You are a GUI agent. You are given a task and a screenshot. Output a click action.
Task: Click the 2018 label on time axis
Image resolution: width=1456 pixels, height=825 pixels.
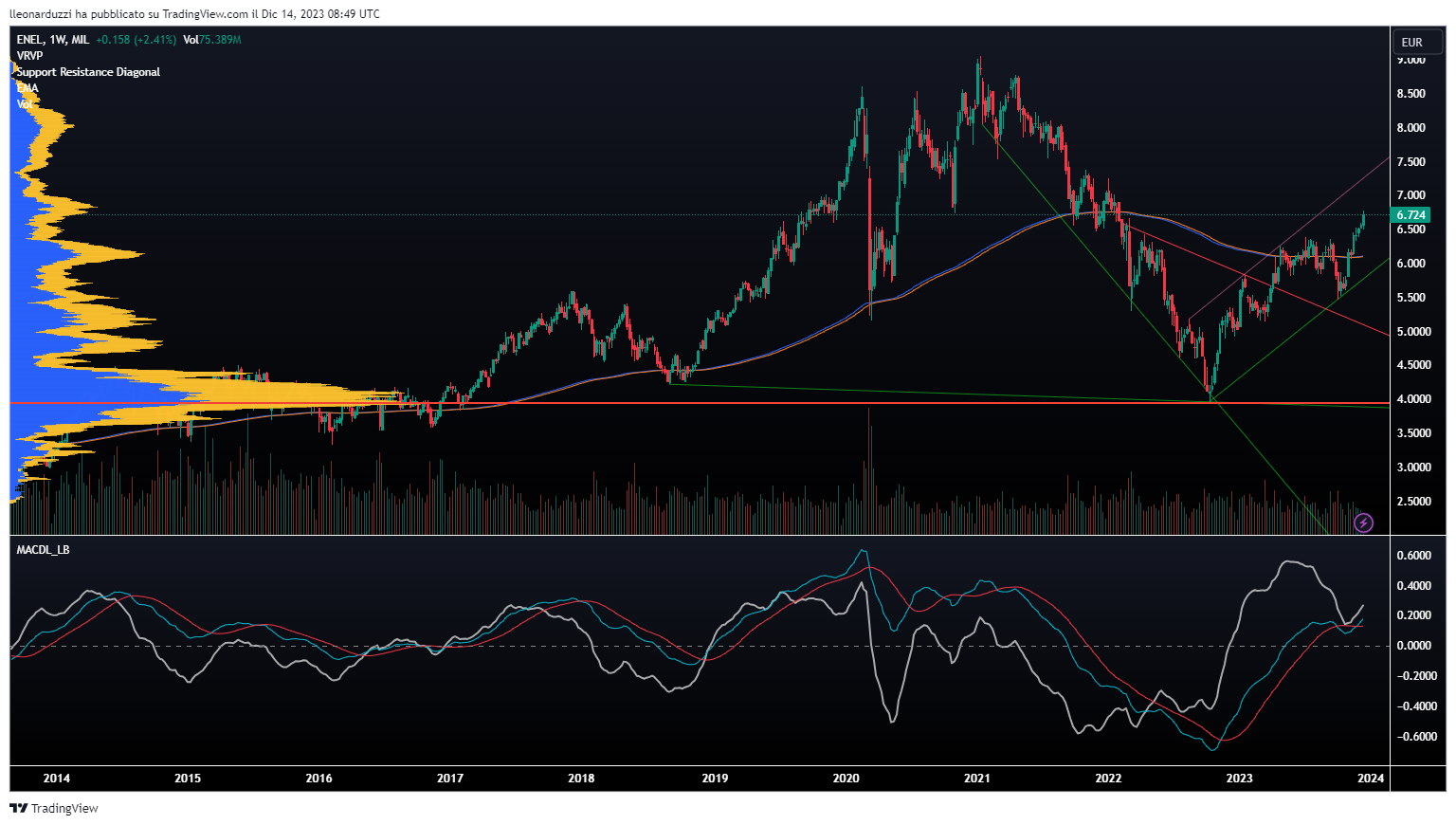[581, 779]
